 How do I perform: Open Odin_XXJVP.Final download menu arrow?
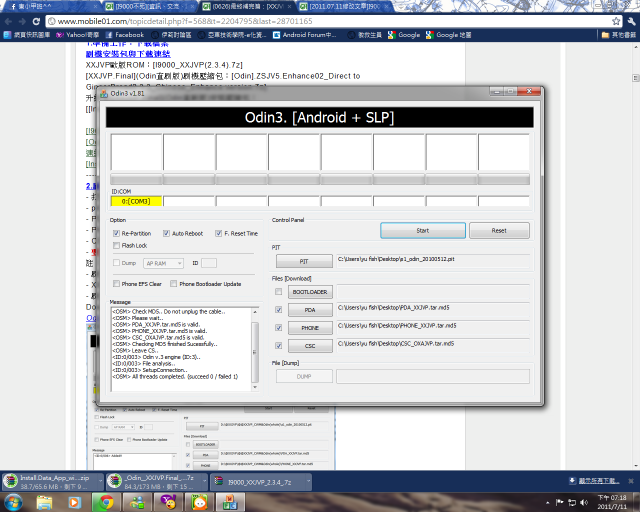204,481
